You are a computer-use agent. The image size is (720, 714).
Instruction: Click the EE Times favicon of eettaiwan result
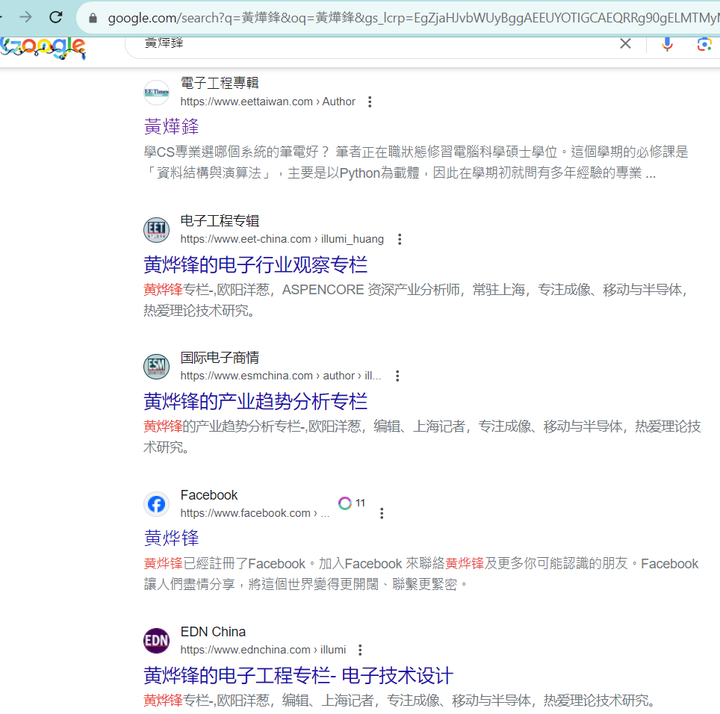[157, 92]
